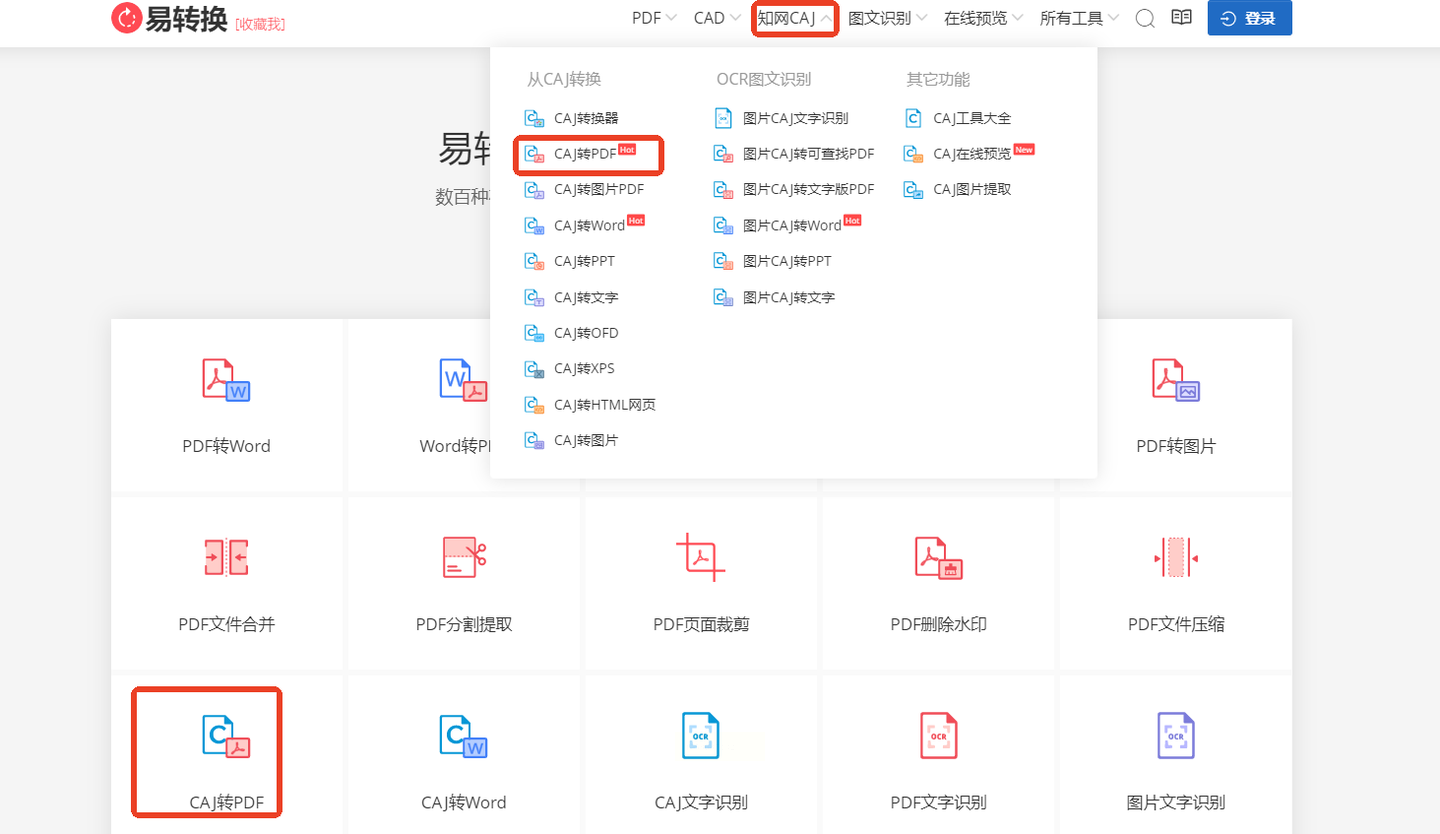Select the PDF文件压缩 compress icon
Image resolution: width=1440 pixels, height=834 pixels.
[x=1176, y=557]
